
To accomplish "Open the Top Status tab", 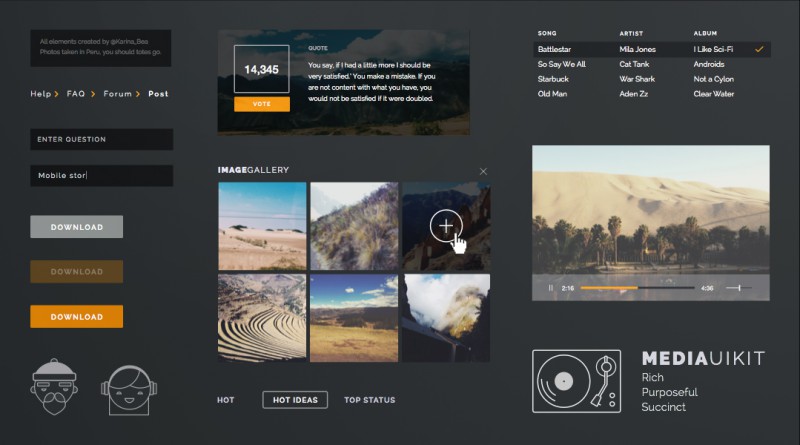I will [369, 400].
